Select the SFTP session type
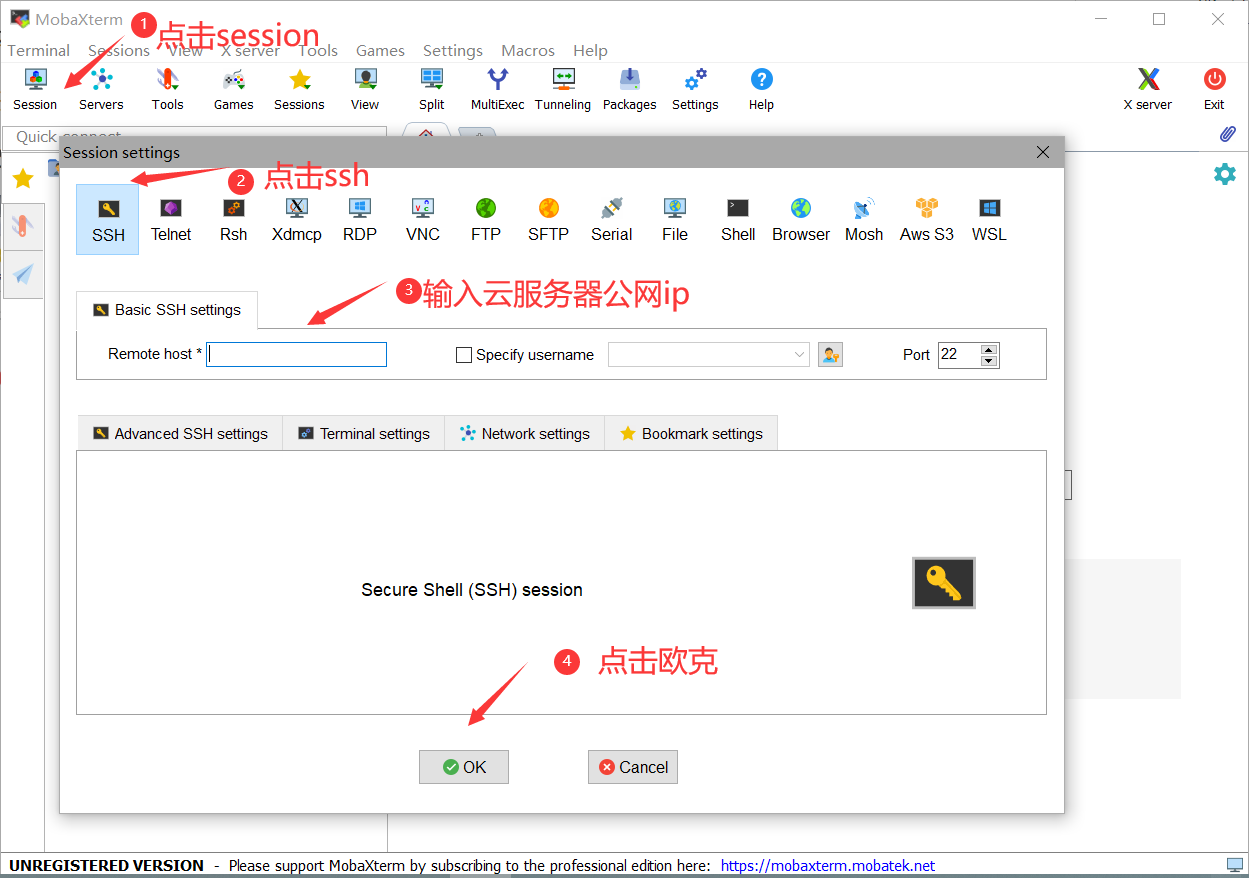 pyautogui.click(x=548, y=219)
